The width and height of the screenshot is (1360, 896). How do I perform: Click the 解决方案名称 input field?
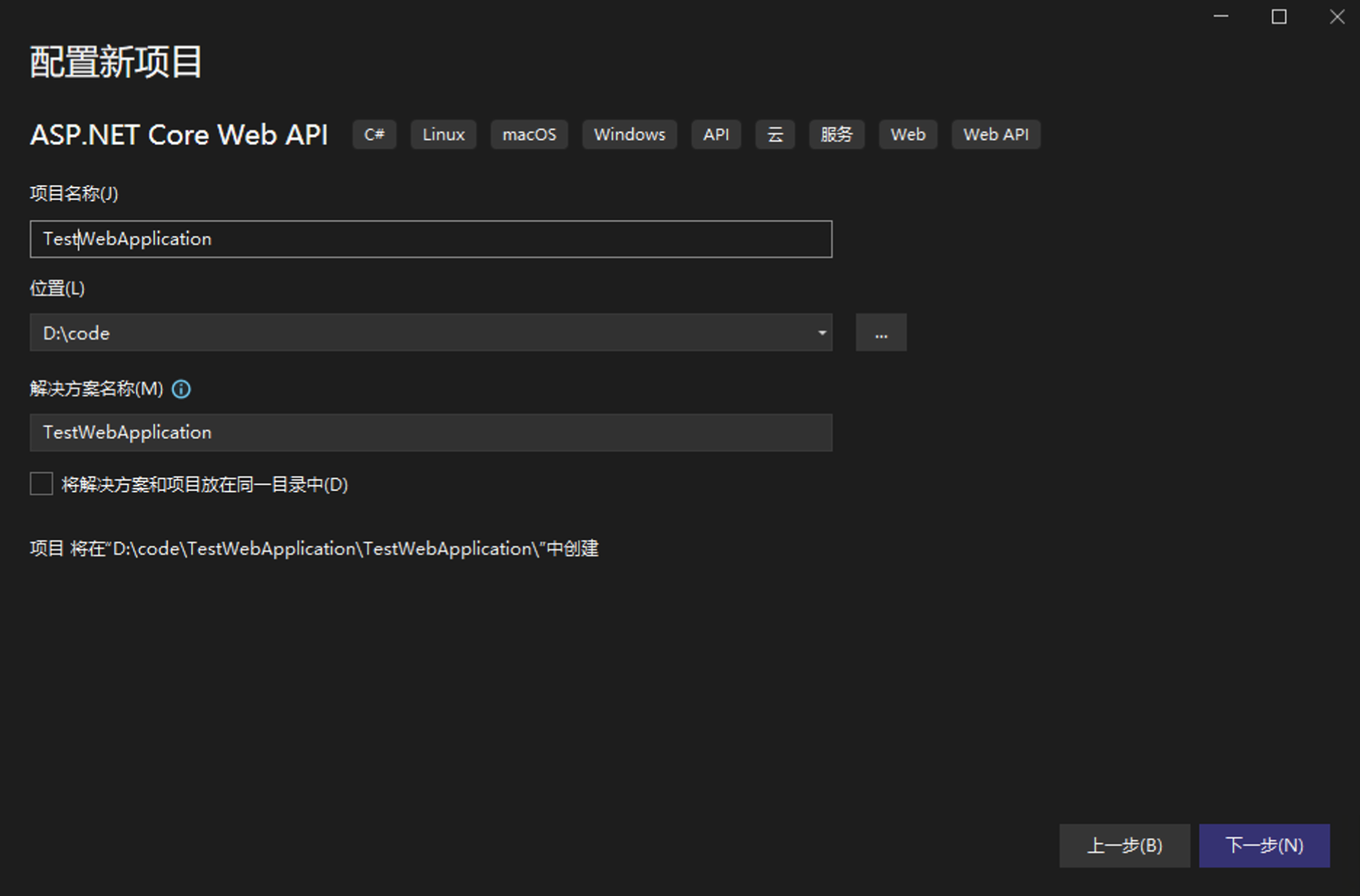click(430, 433)
